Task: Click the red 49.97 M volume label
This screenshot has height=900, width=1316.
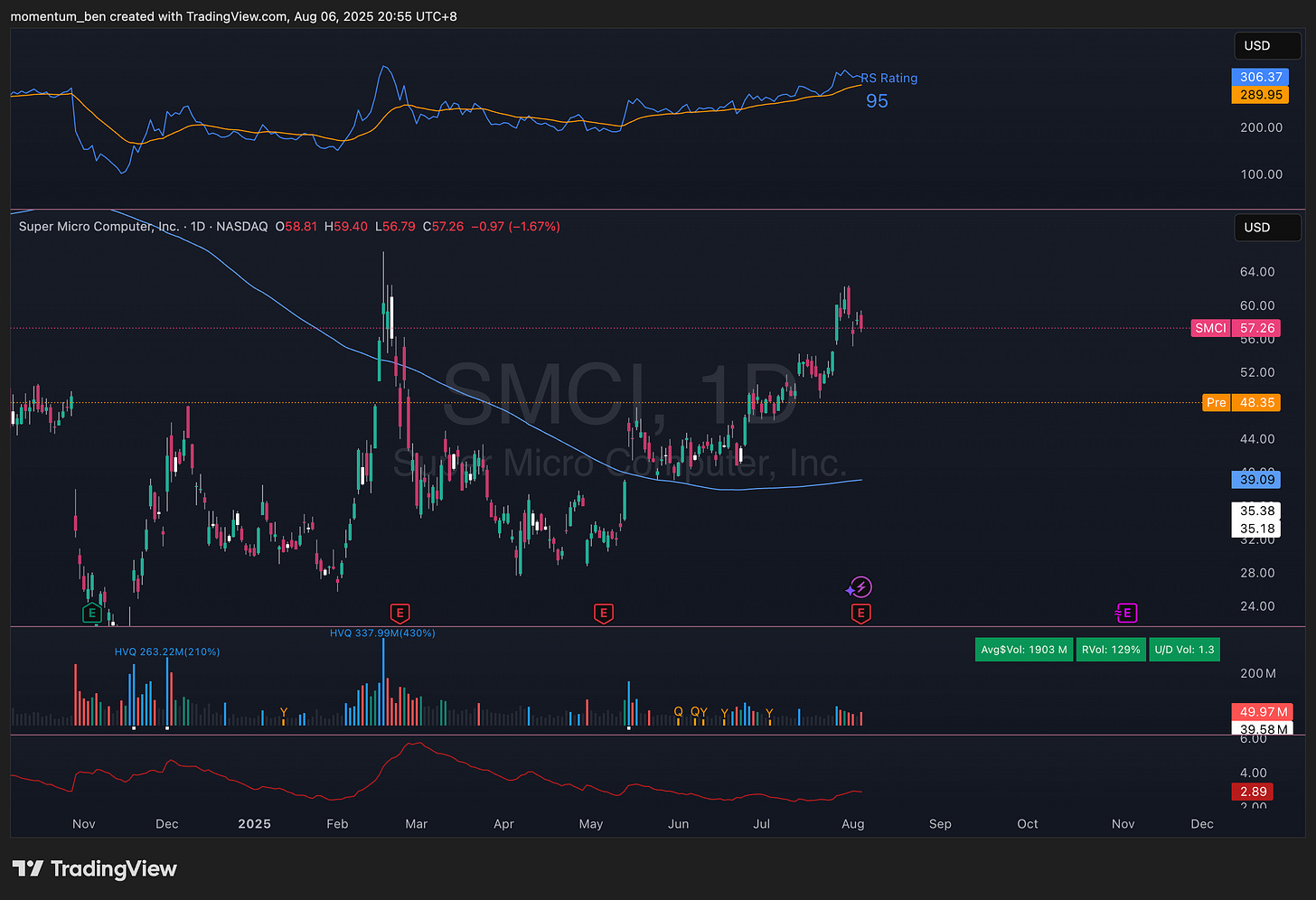Action: (1263, 712)
